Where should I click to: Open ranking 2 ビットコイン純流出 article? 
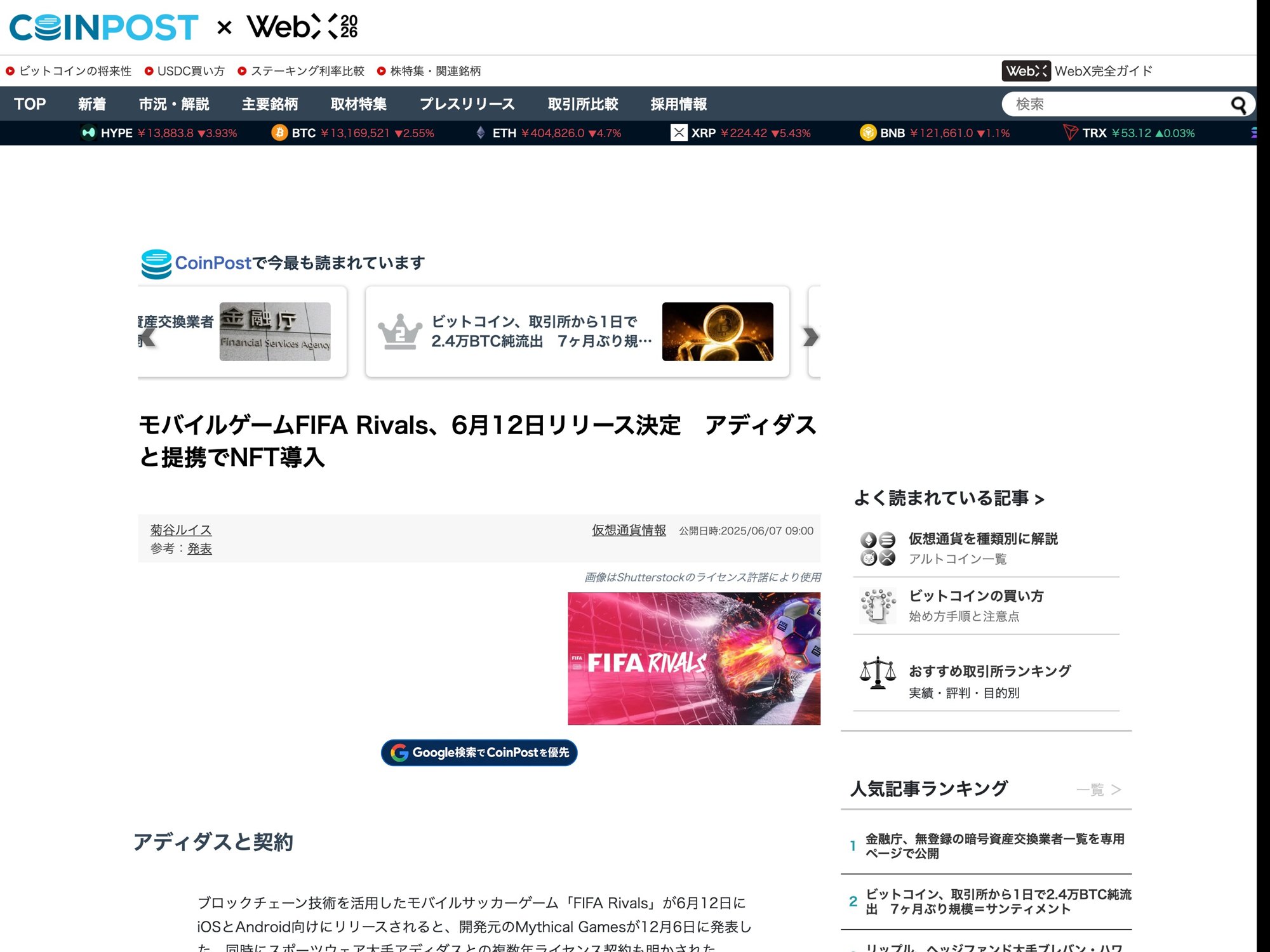(998, 901)
